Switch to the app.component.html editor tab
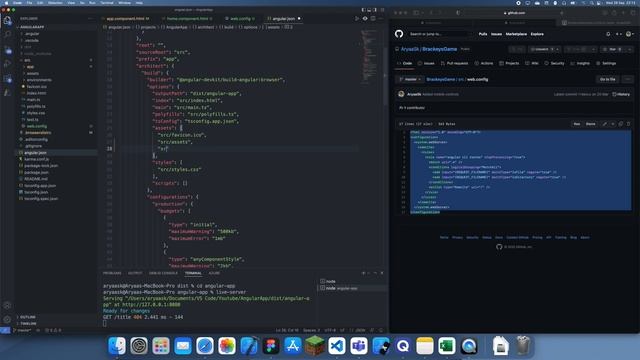This screenshot has height=360, width=640. (x=128, y=18)
